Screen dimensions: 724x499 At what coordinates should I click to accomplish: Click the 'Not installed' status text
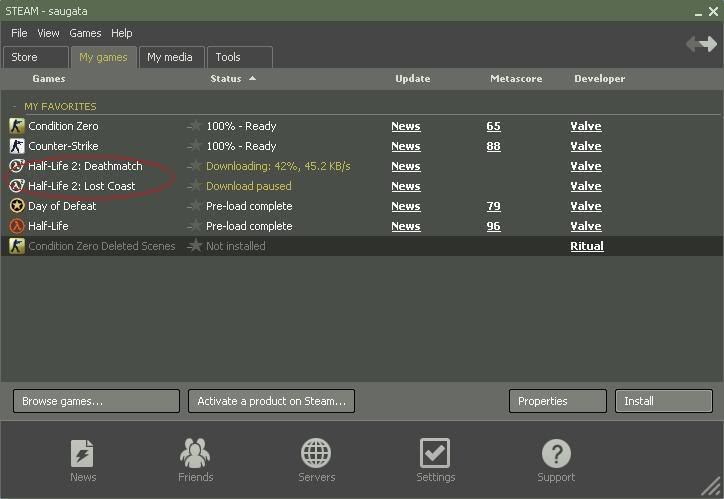pos(235,246)
